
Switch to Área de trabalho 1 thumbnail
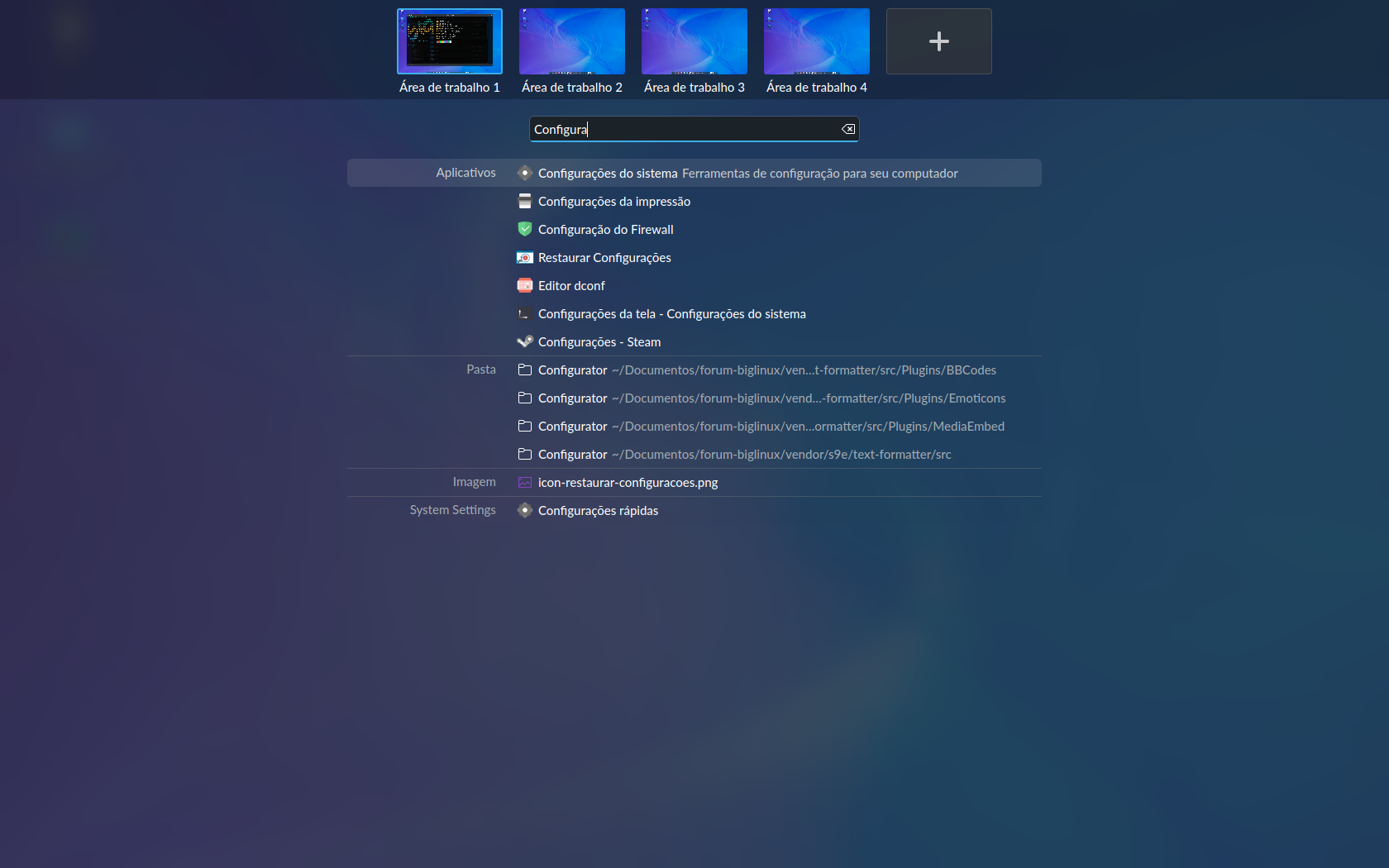pos(450,41)
